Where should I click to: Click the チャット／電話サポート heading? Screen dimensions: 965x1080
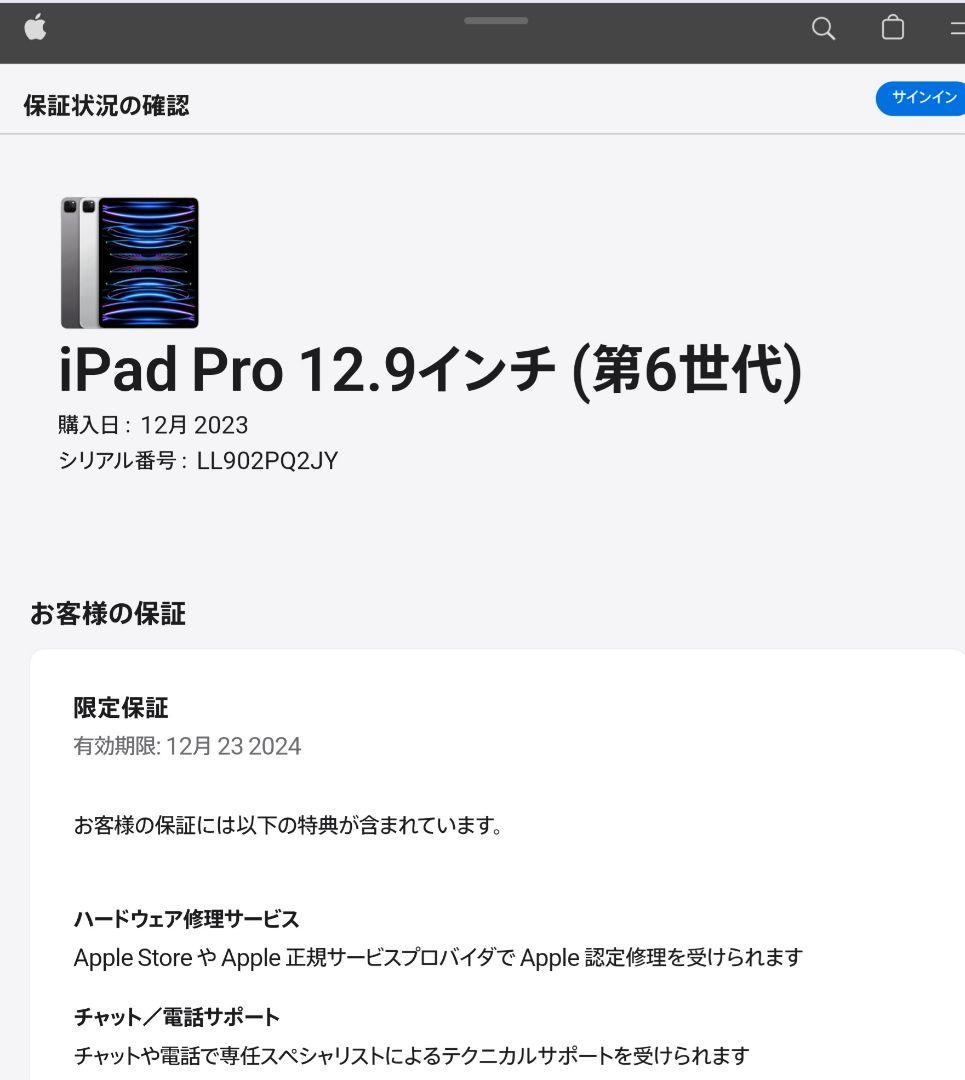coord(176,1017)
